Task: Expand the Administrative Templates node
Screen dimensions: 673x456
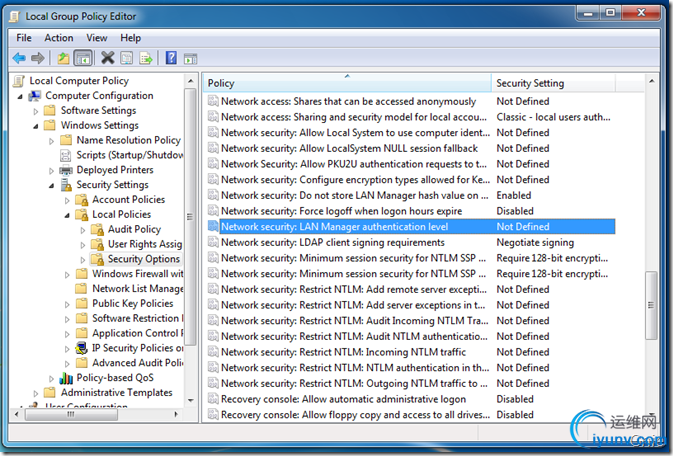Action: (x=36, y=393)
